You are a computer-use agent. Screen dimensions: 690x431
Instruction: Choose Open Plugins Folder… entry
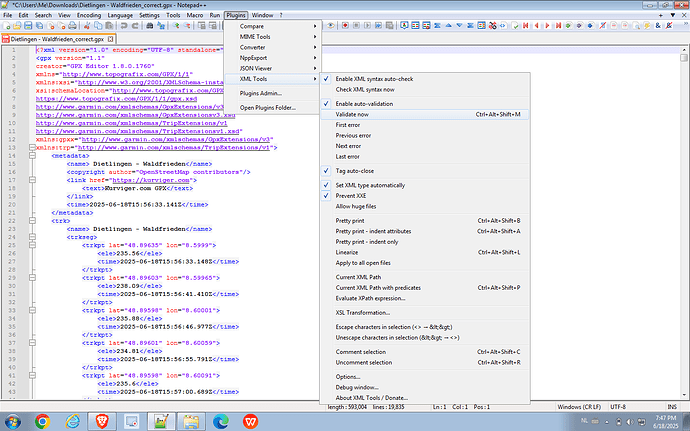tap(272, 108)
